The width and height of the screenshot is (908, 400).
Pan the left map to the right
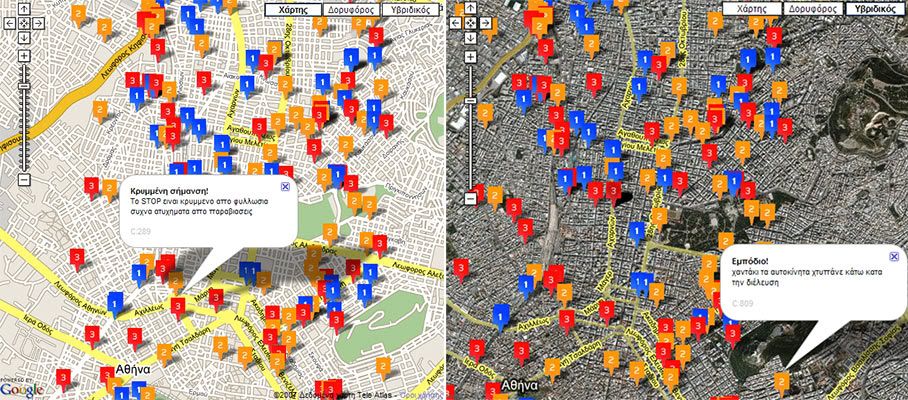pos(38,24)
